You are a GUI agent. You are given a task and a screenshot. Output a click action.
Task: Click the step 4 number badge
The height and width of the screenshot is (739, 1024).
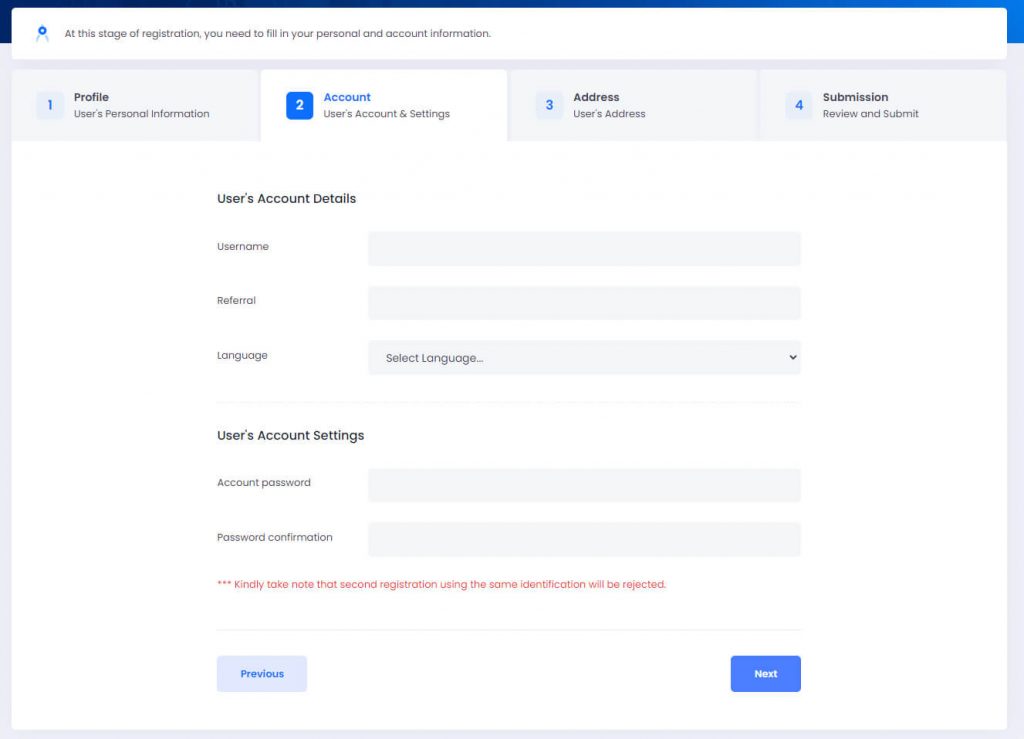click(799, 105)
